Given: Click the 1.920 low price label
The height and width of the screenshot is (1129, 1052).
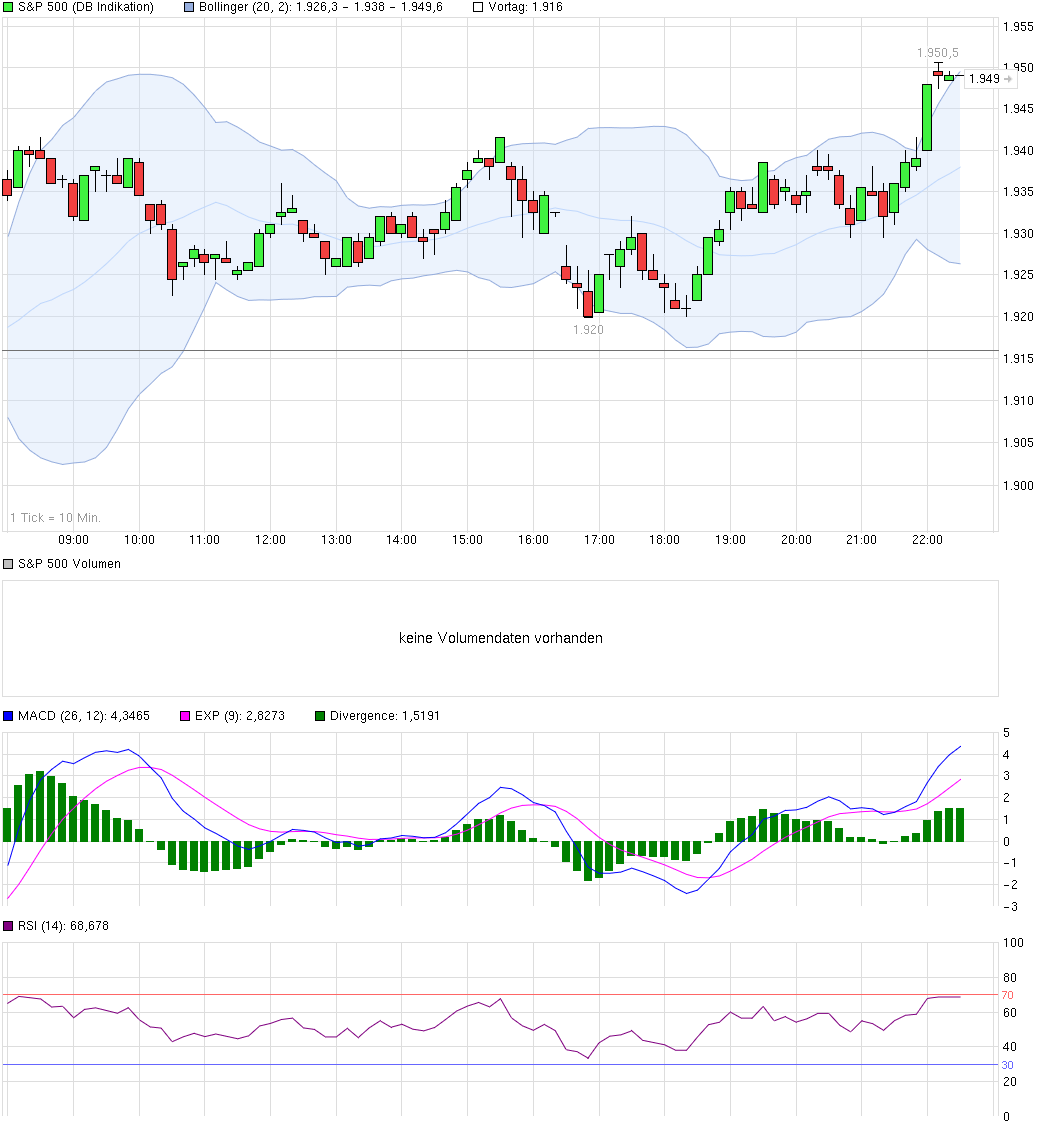Looking at the screenshot, I should tap(588, 330).
